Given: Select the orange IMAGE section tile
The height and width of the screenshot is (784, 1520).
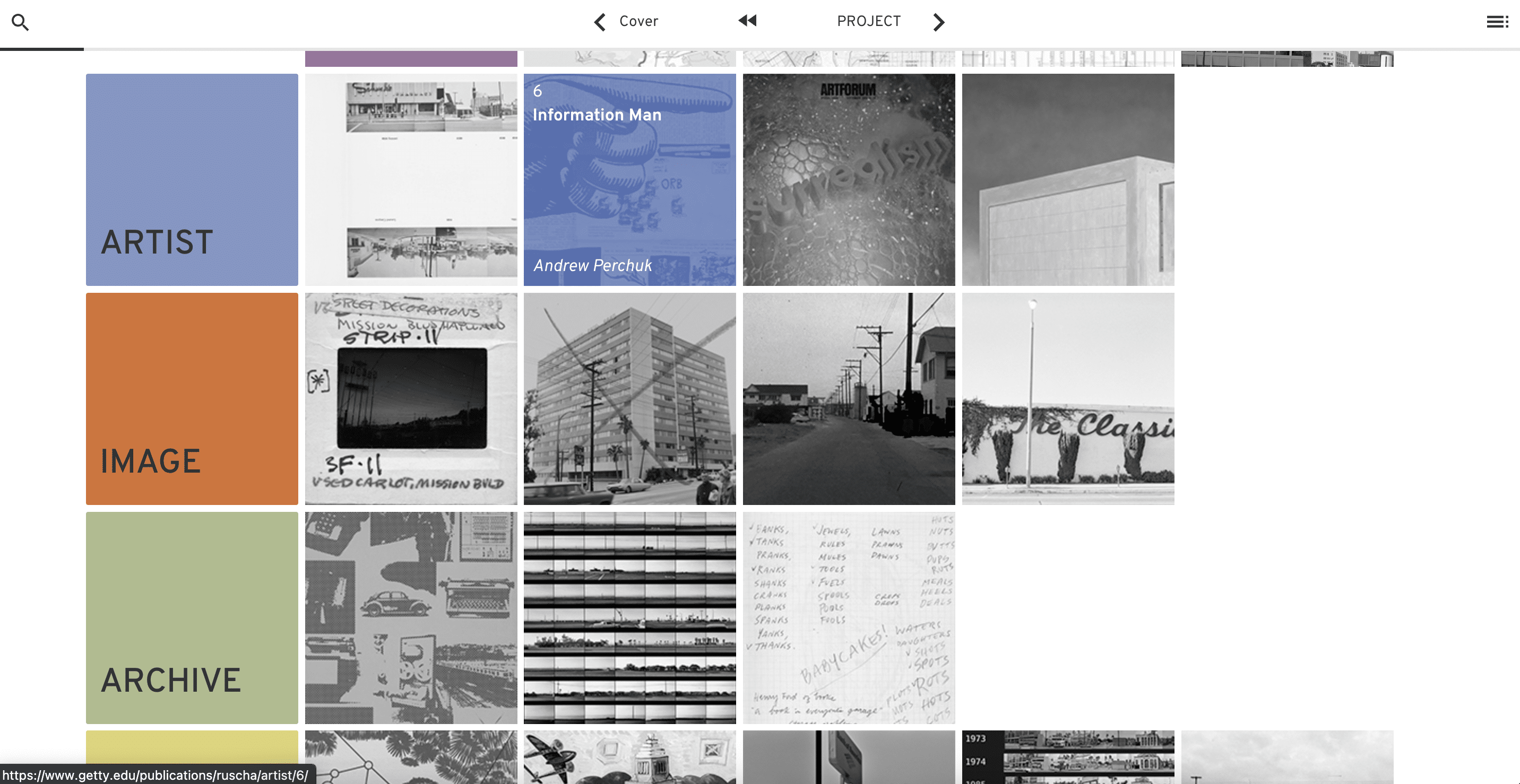Looking at the screenshot, I should (x=192, y=398).
